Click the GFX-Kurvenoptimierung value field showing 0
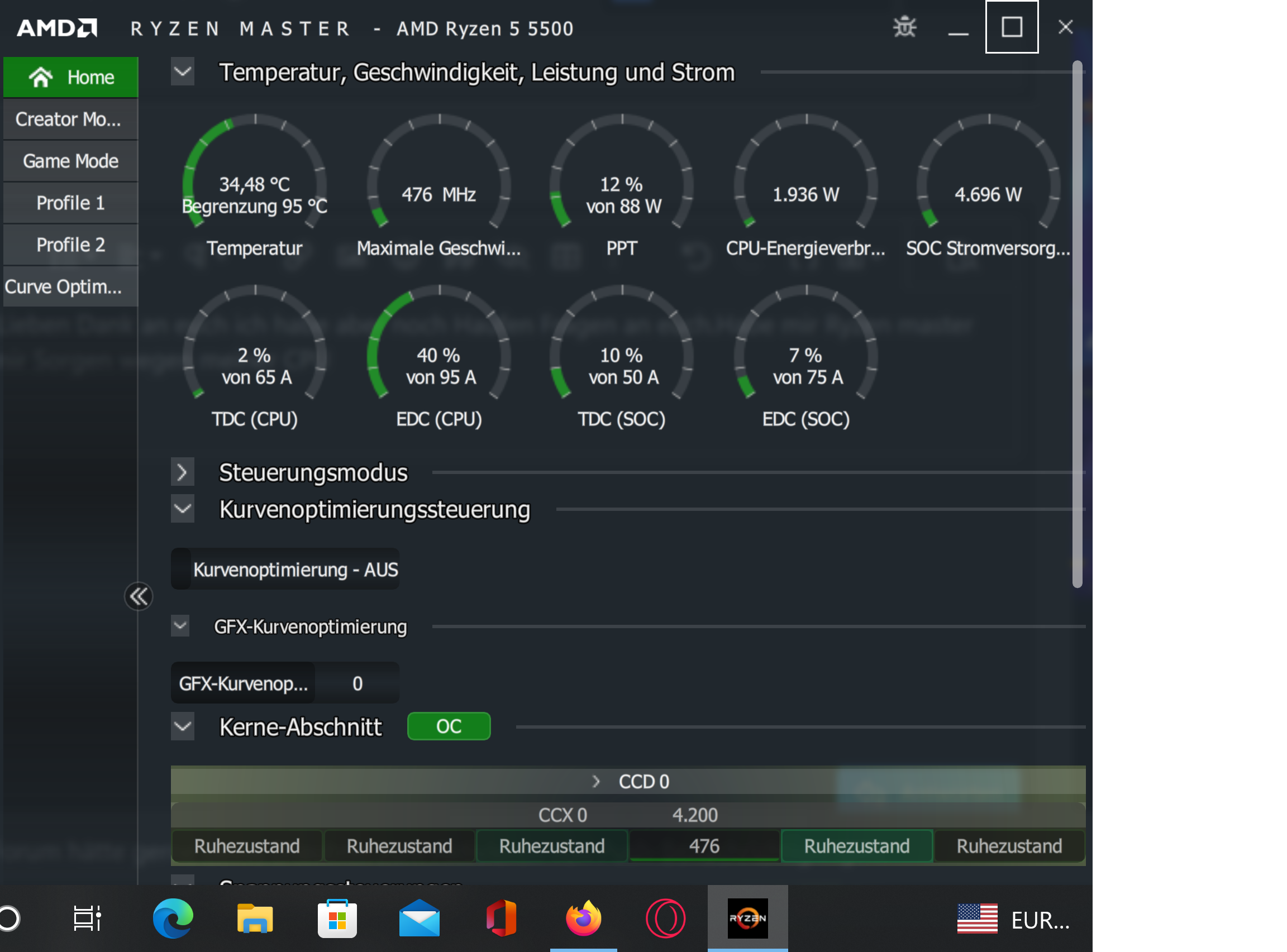Viewport: 1287px width, 952px height. coord(357,683)
